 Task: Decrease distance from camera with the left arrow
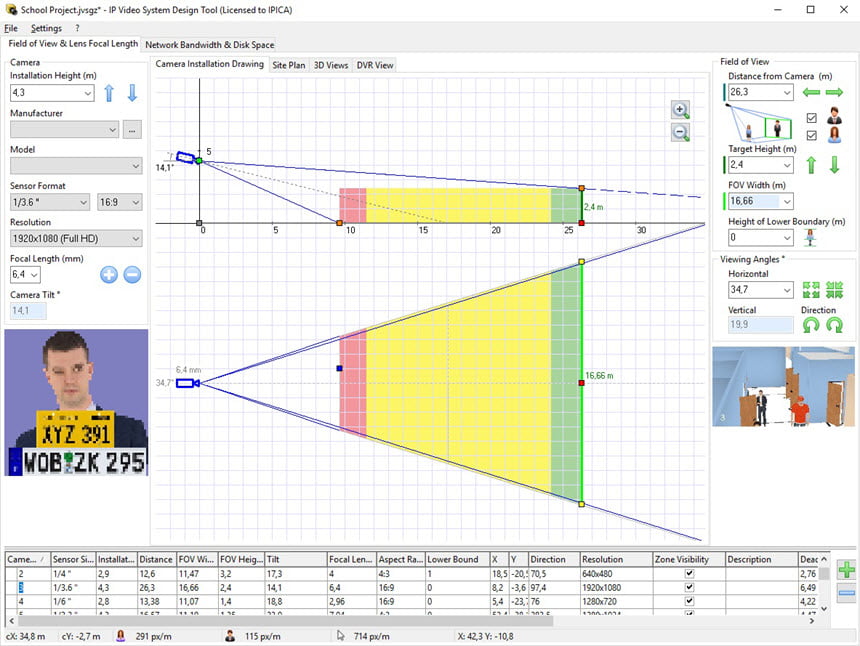click(811, 92)
